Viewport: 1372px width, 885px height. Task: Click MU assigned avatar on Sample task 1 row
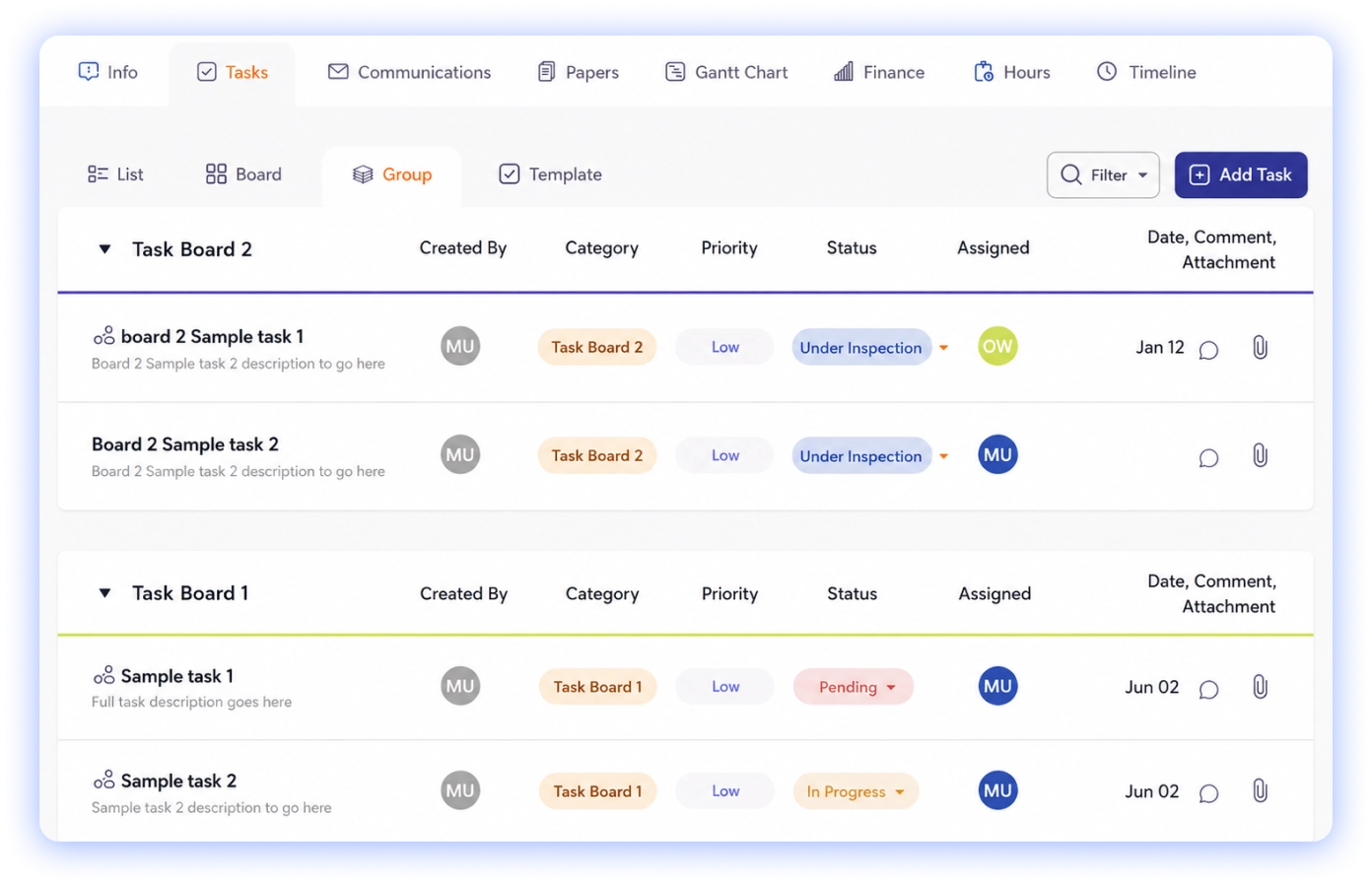[997, 686]
